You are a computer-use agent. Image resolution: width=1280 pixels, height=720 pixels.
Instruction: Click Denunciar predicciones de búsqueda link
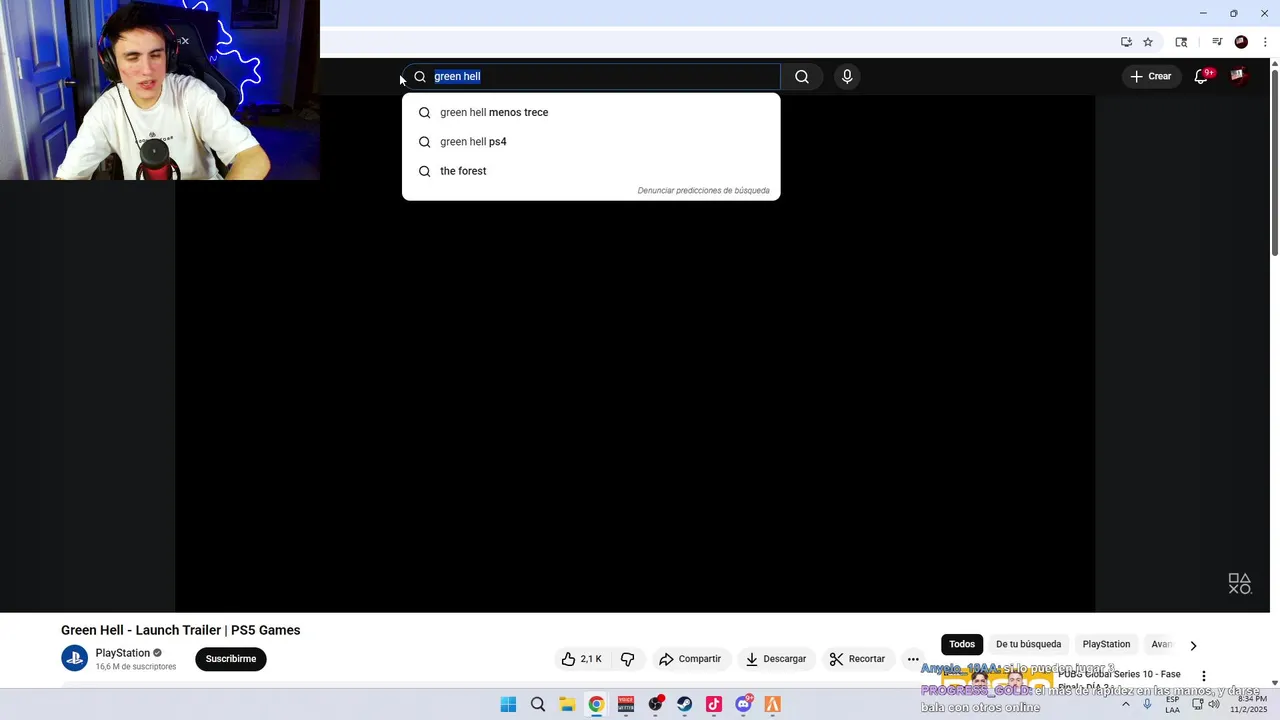(703, 190)
